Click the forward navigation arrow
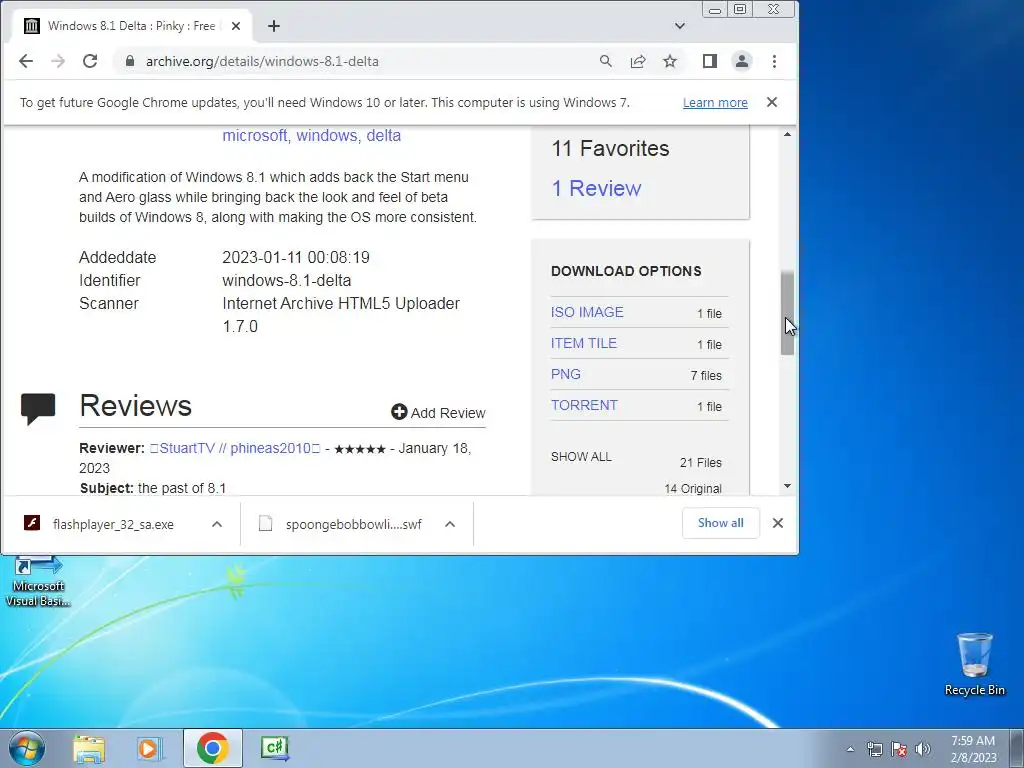 pos(58,61)
